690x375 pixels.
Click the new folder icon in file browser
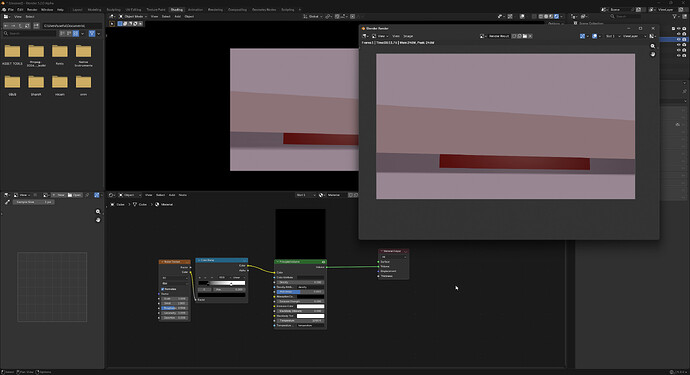coord(36,26)
